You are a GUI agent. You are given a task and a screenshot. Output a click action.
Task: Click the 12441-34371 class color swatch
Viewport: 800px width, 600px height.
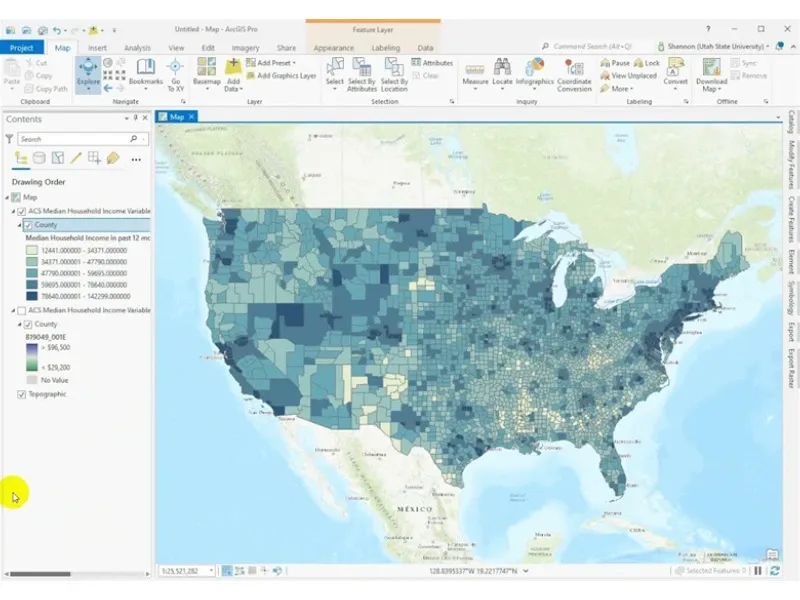pos(31,251)
